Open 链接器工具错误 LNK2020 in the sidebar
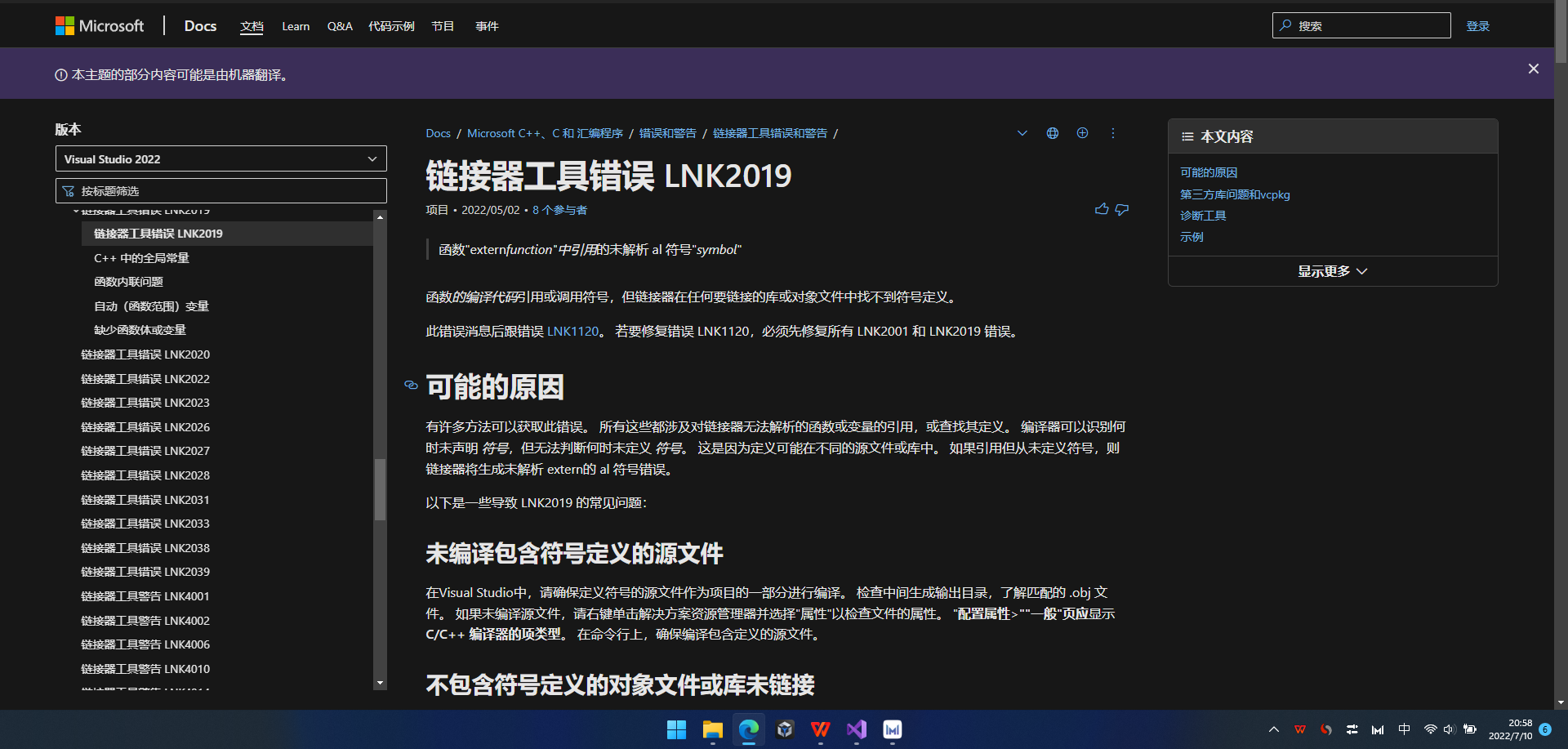 point(145,354)
